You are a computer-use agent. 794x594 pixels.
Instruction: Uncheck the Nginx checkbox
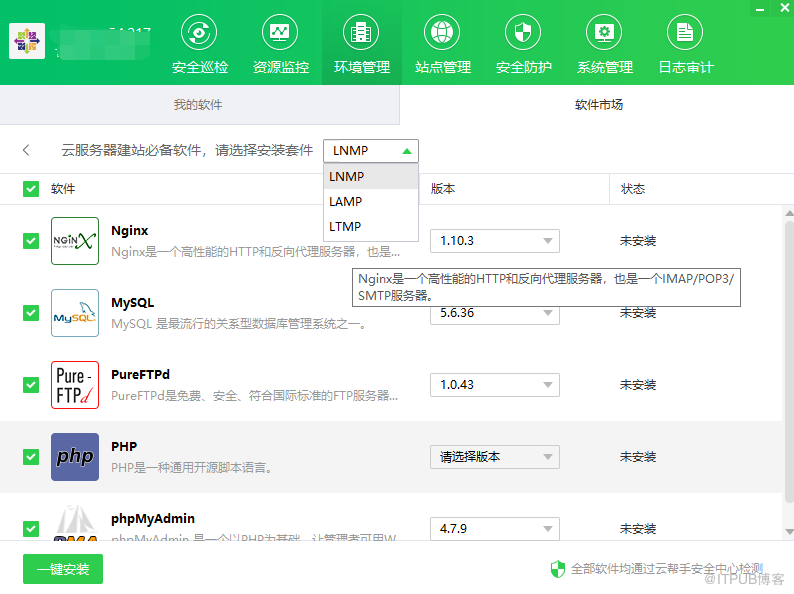pos(31,241)
